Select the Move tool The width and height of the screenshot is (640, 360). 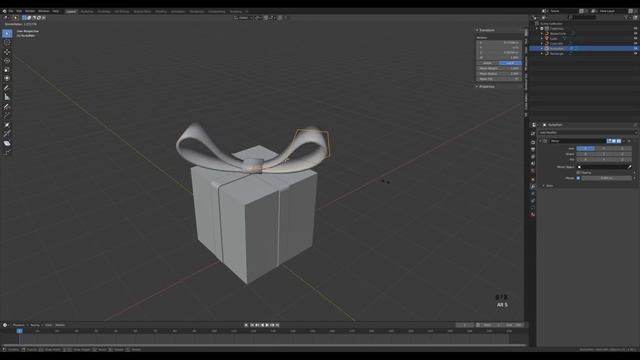[x=7, y=52]
